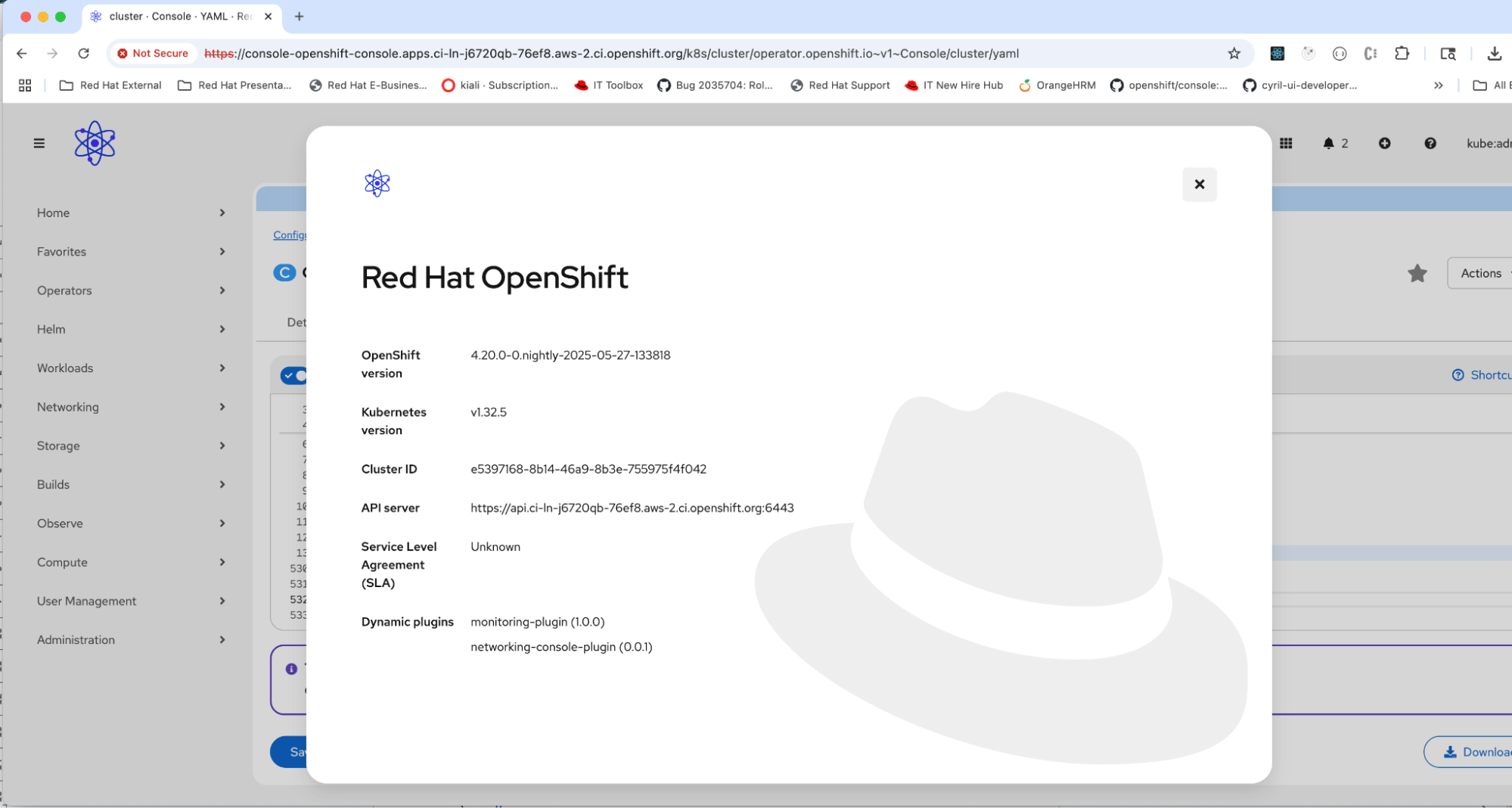Click the favorite star icon near Actions

1417,273
